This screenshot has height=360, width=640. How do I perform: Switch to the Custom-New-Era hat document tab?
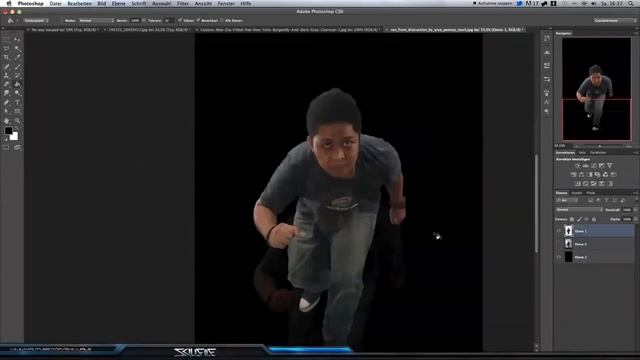[288, 30]
